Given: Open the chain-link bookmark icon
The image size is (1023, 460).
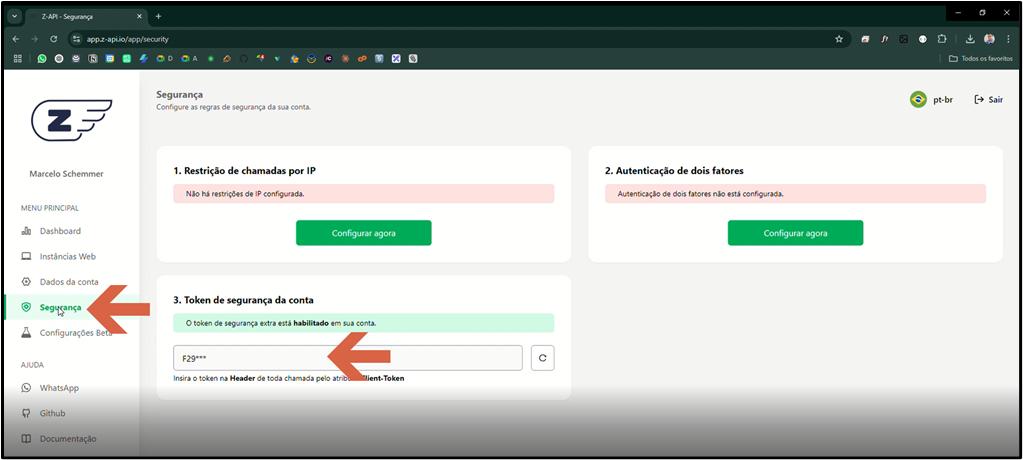Looking at the screenshot, I should click(x=361, y=59).
